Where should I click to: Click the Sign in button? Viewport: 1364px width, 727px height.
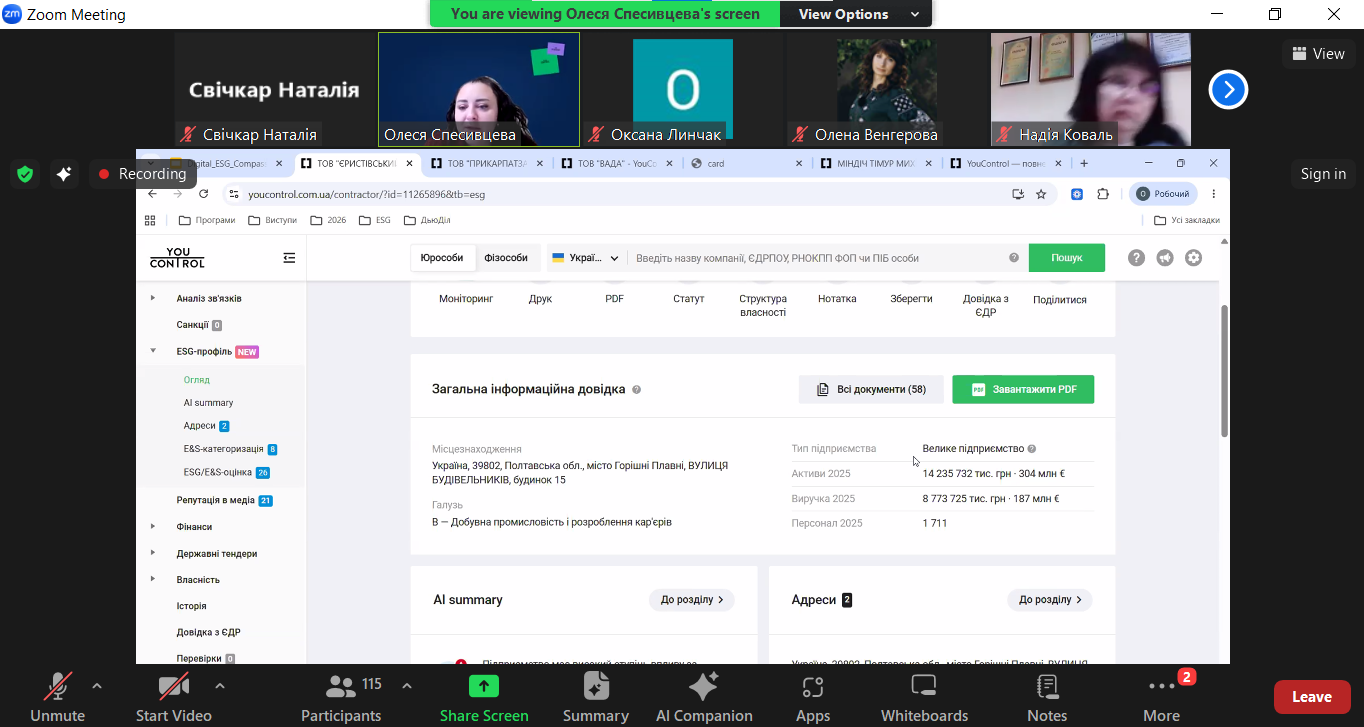click(1323, 174)
